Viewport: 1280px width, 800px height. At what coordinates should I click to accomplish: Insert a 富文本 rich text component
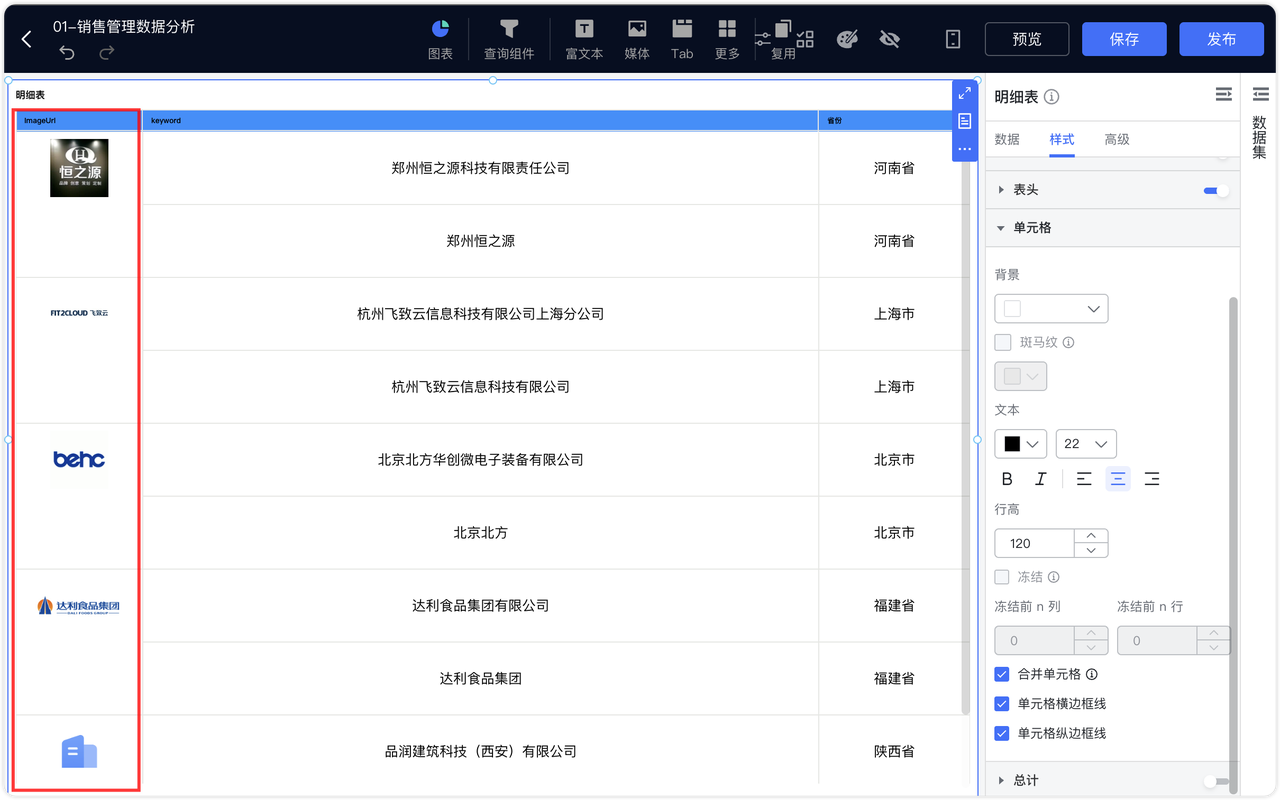point(583,39)
